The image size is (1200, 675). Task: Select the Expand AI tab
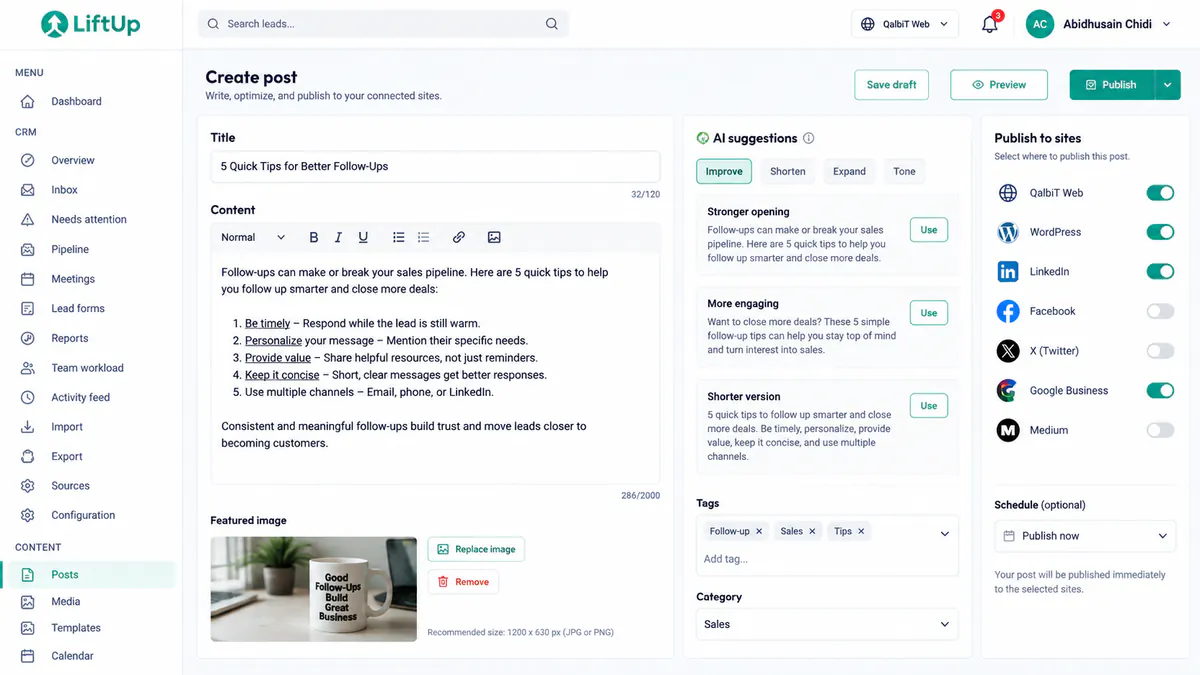[x=849, y=171]
